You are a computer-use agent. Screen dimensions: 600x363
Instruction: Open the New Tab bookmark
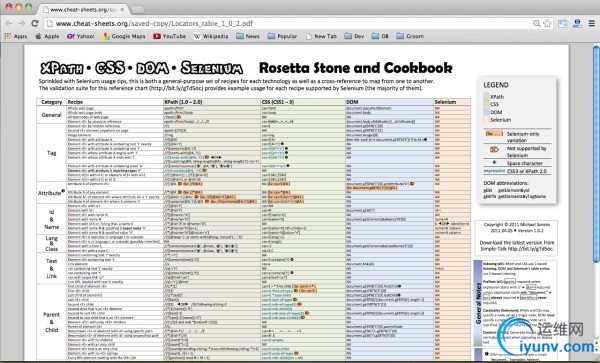tap(321, 36)
